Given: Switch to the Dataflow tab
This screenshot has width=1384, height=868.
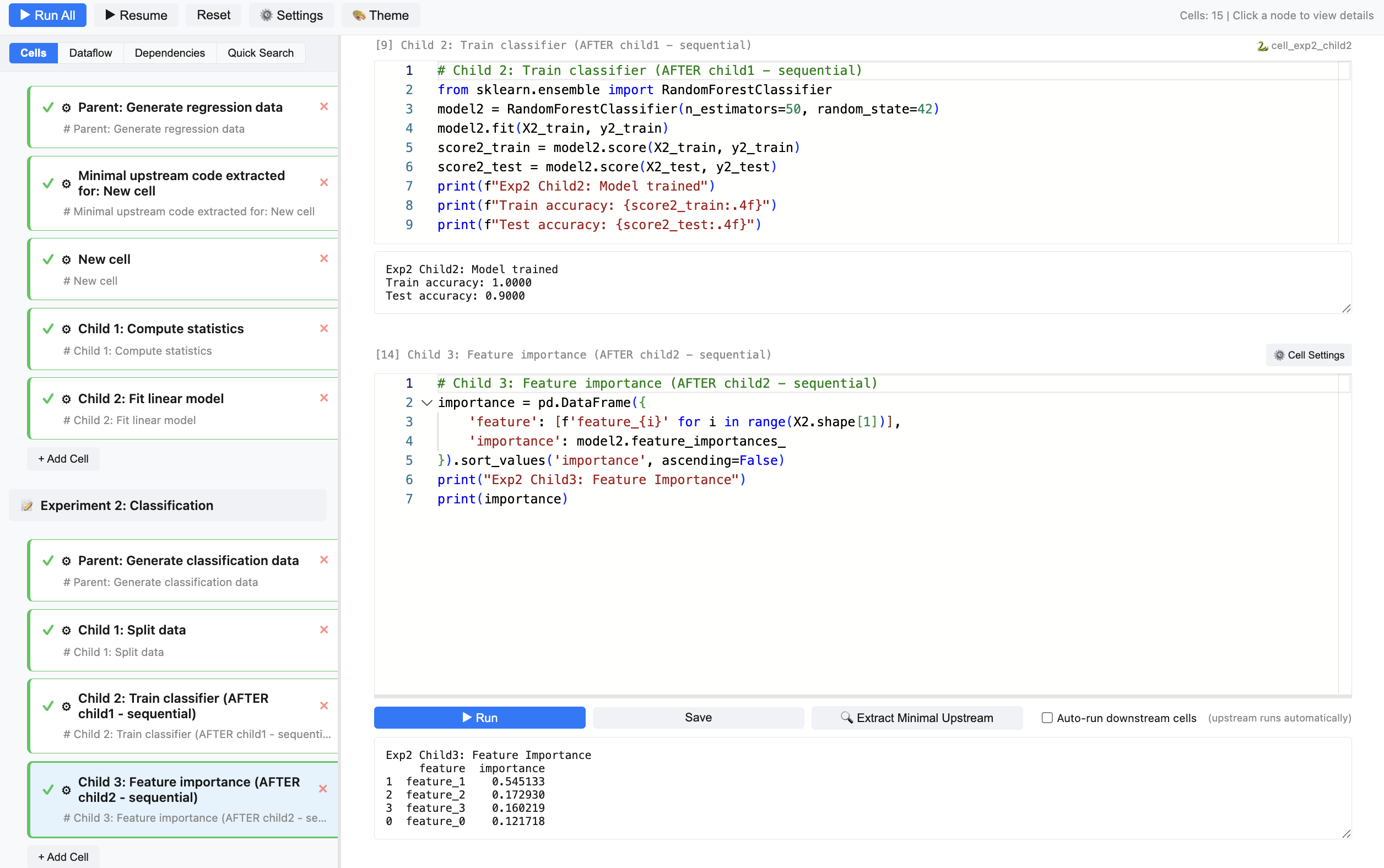Looking at the screenshot, I should 90,53.
